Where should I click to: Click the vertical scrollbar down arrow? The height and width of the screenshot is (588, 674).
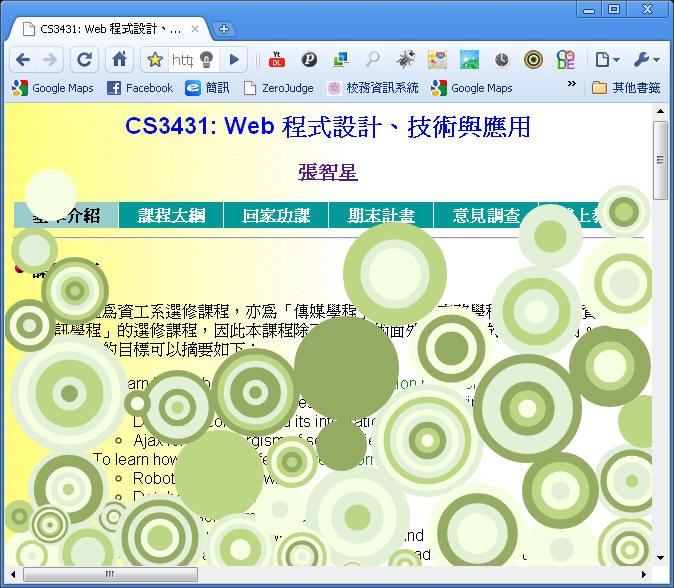[660, 558]
